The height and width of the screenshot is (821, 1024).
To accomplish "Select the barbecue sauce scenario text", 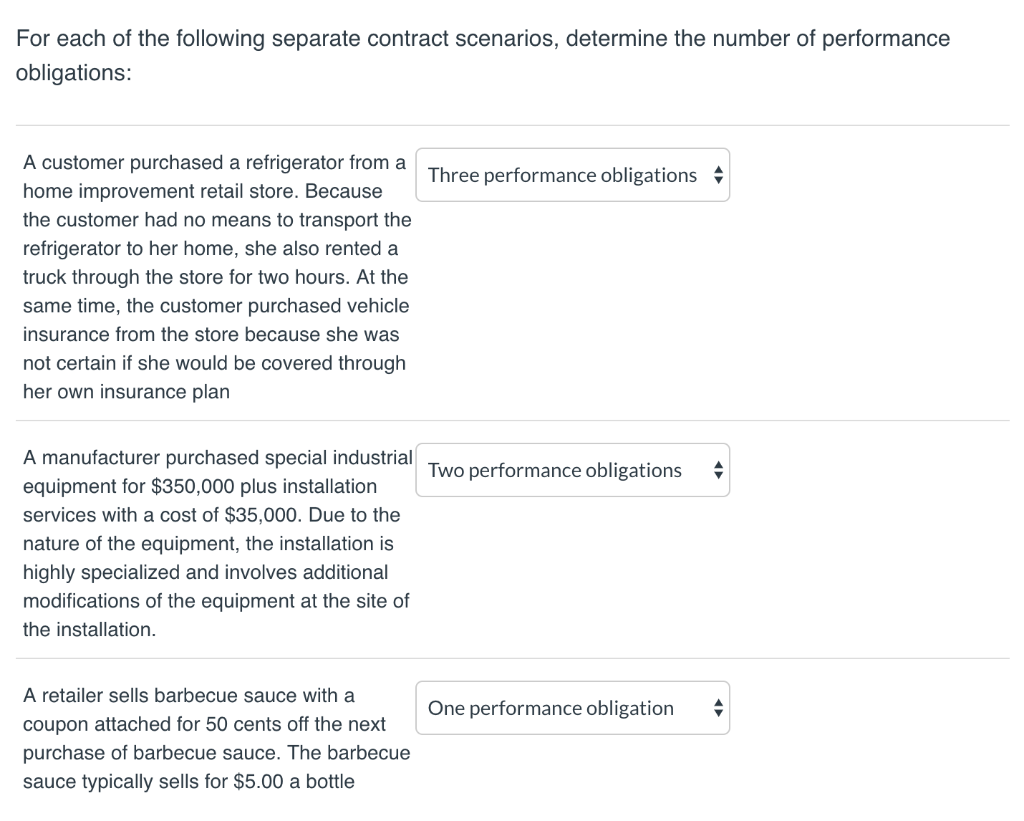I will [216, 738].
